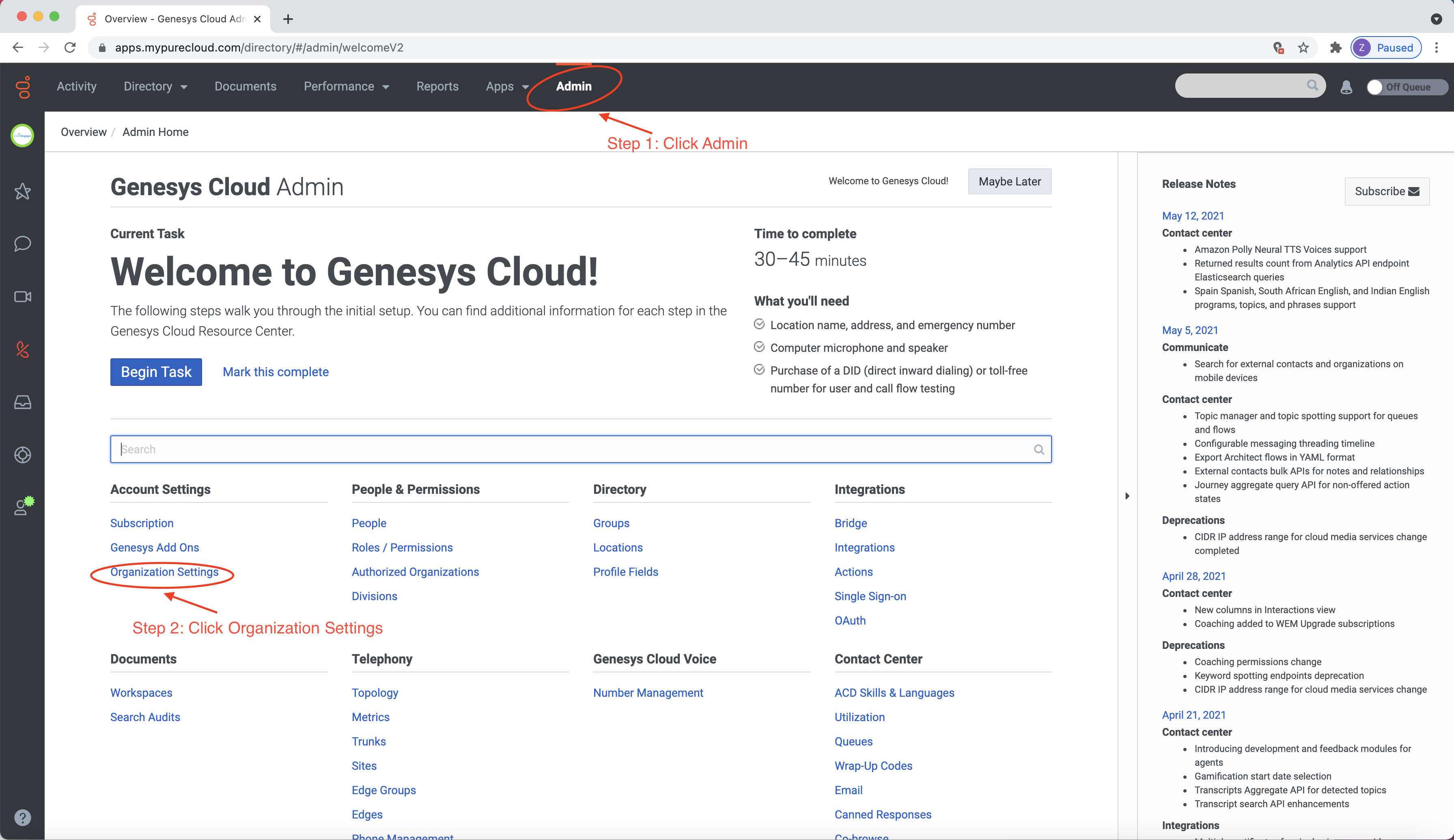The height and width of the screenshot is (840, 1454).
Task: Click the admin Search input field
Action: pos(581,450)
